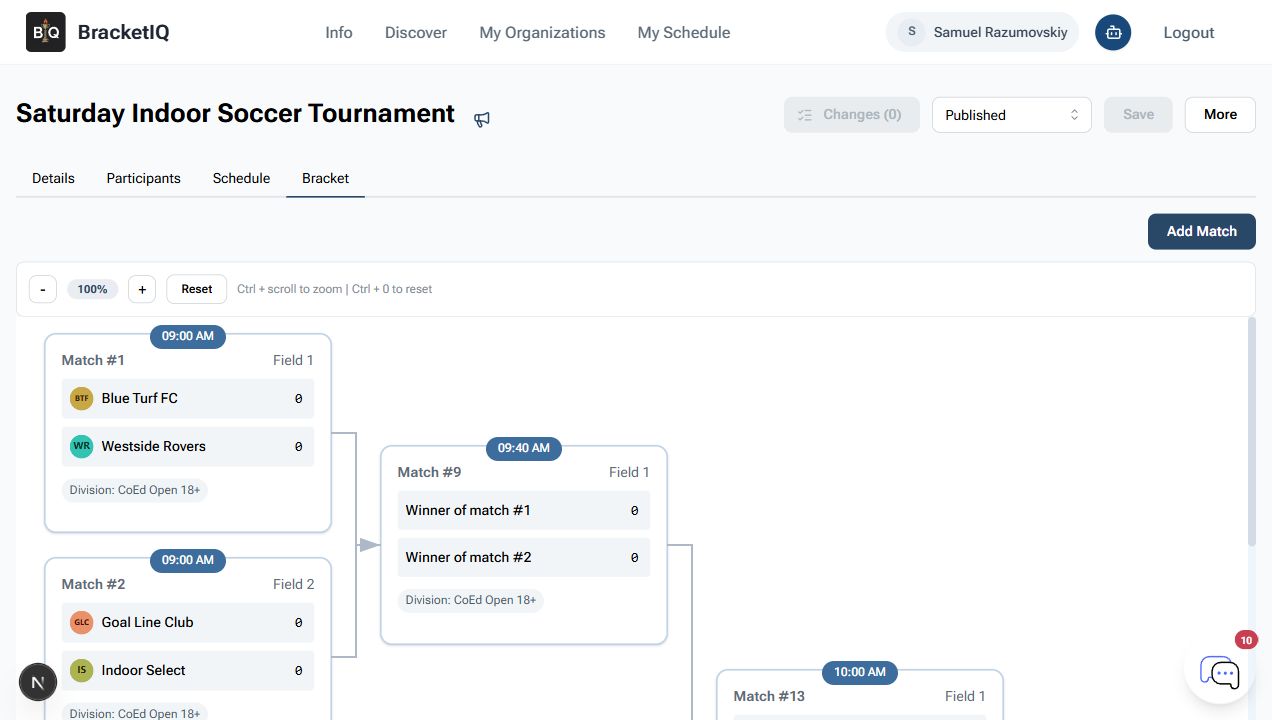The image size is (1272, 720).
Task: Switch to the Participants tab
Action: [144, 178]
